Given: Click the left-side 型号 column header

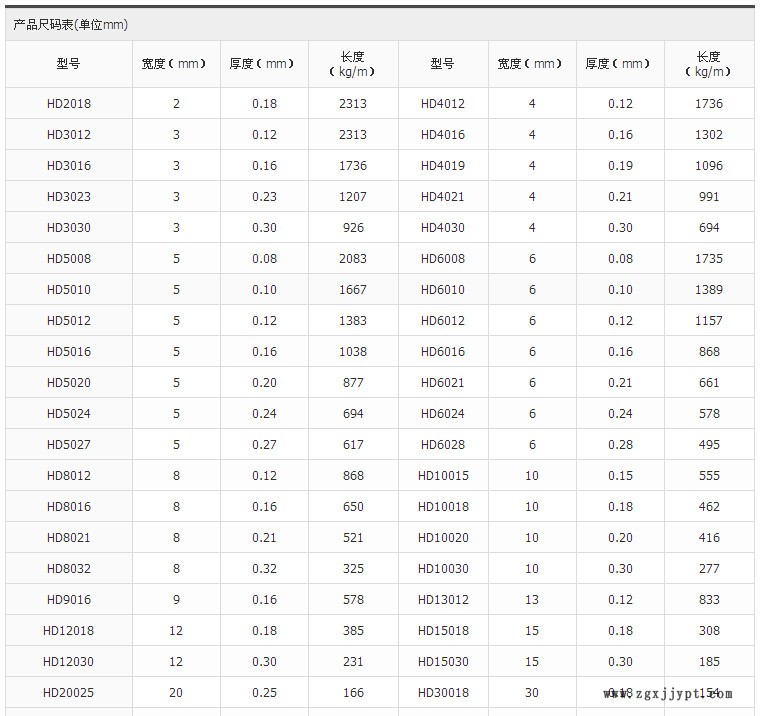Looking at the screenshot, I should pyautogui.click(x=68, y=64).
